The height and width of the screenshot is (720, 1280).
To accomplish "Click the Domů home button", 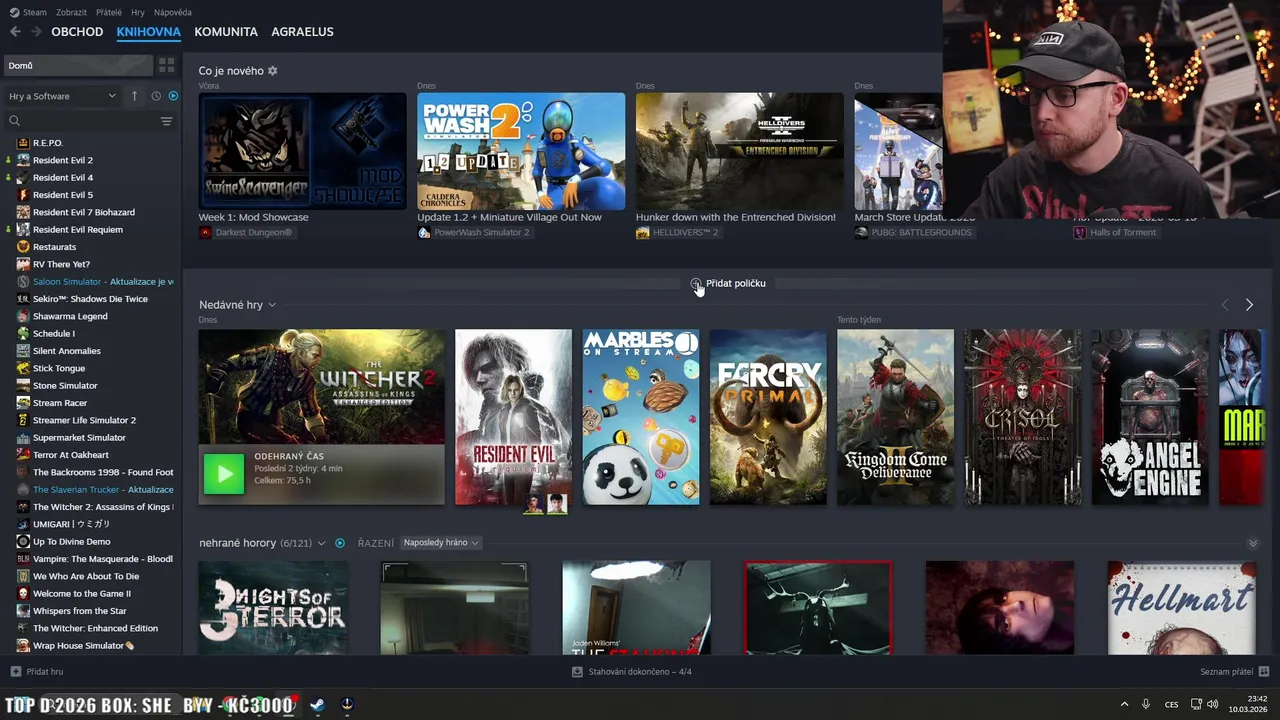I will [x=78, y=66].
